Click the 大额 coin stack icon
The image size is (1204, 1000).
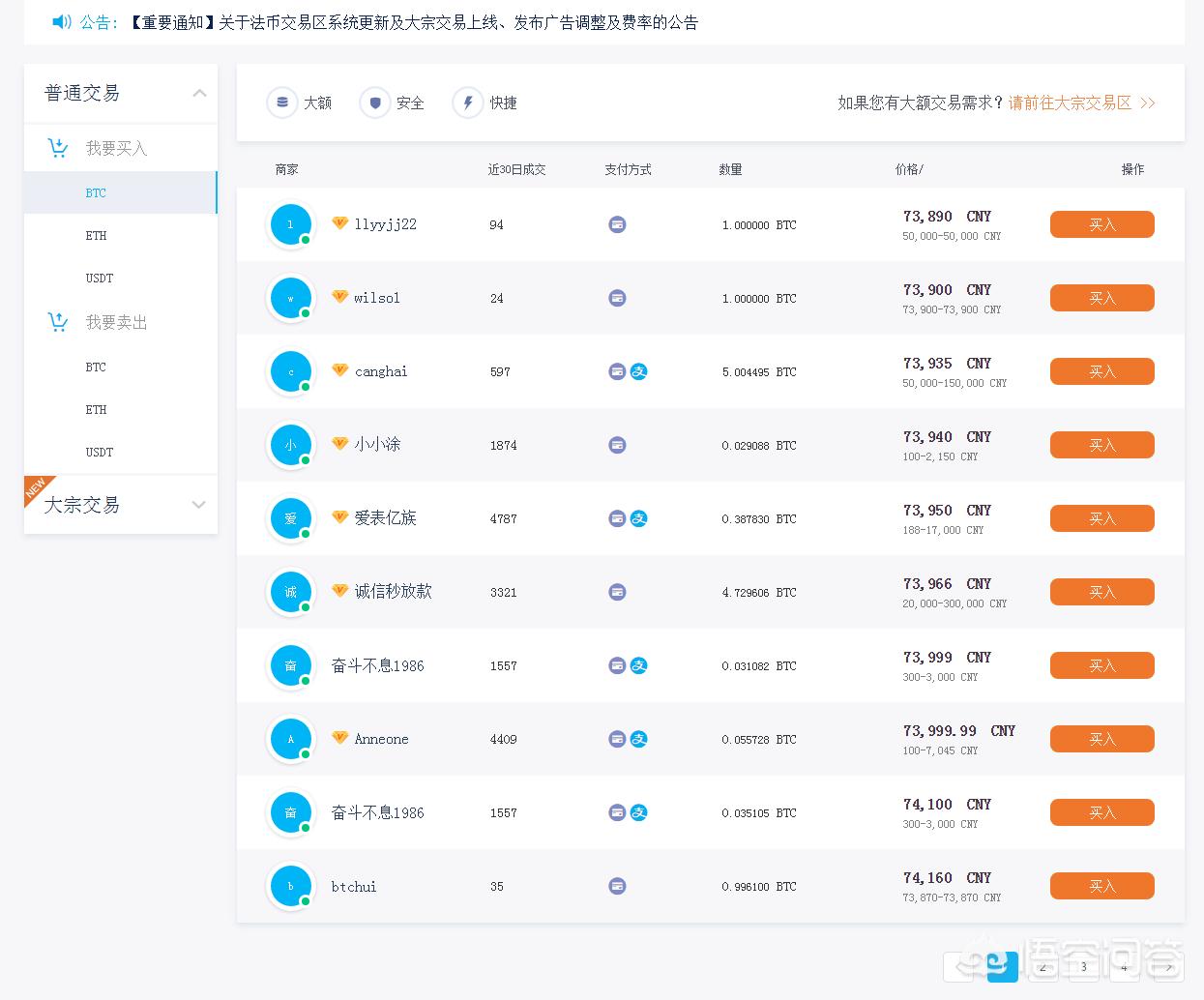point(281,103)
